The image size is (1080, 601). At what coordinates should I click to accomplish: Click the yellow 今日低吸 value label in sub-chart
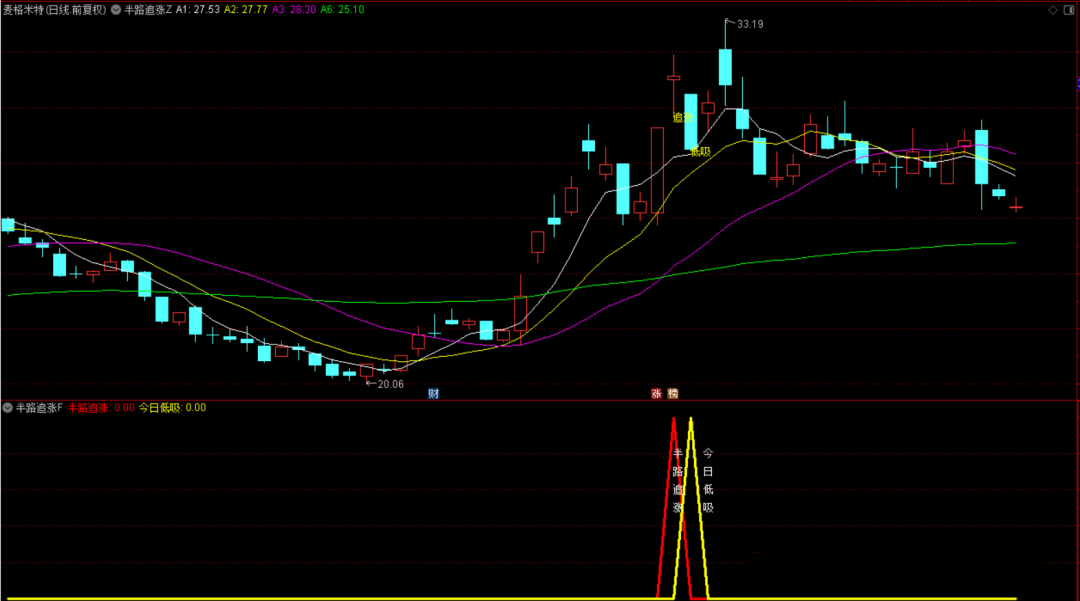tap(172, 407)
